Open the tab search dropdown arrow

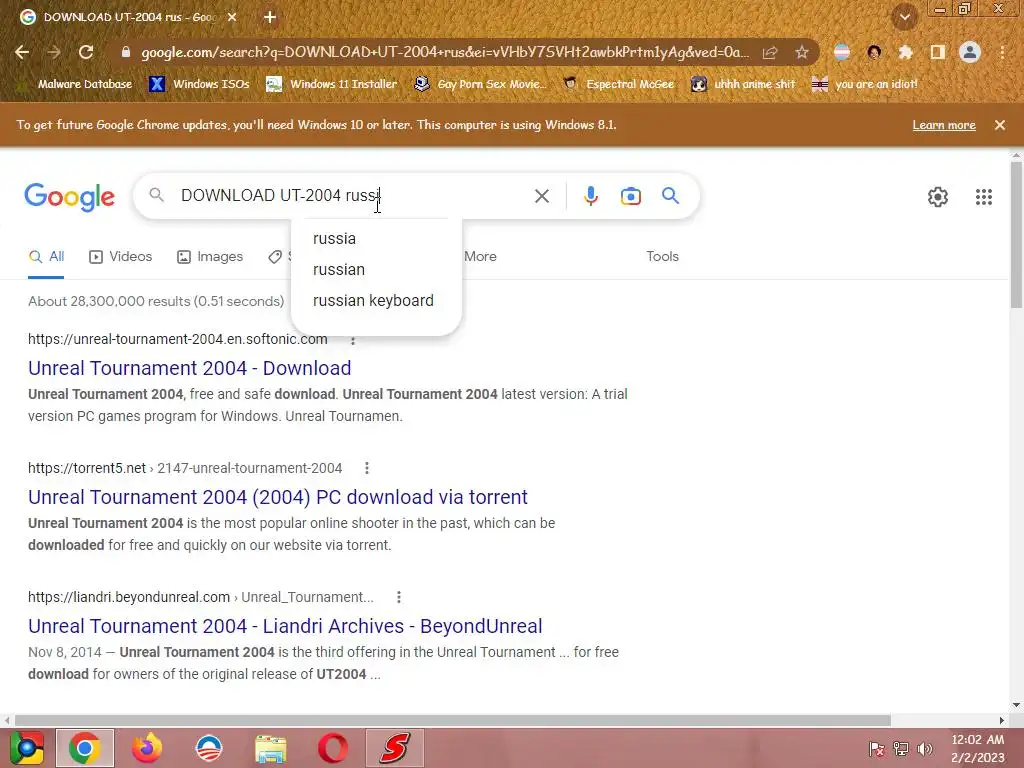click(x=904, y=18)
